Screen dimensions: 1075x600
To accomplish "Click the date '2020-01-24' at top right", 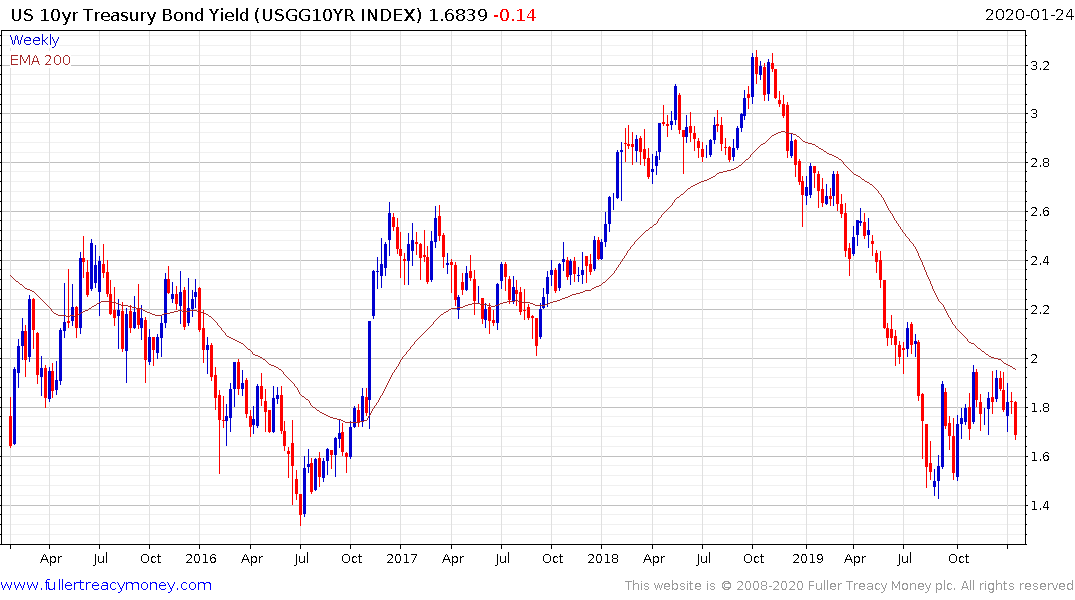I will pos(1028,14).
